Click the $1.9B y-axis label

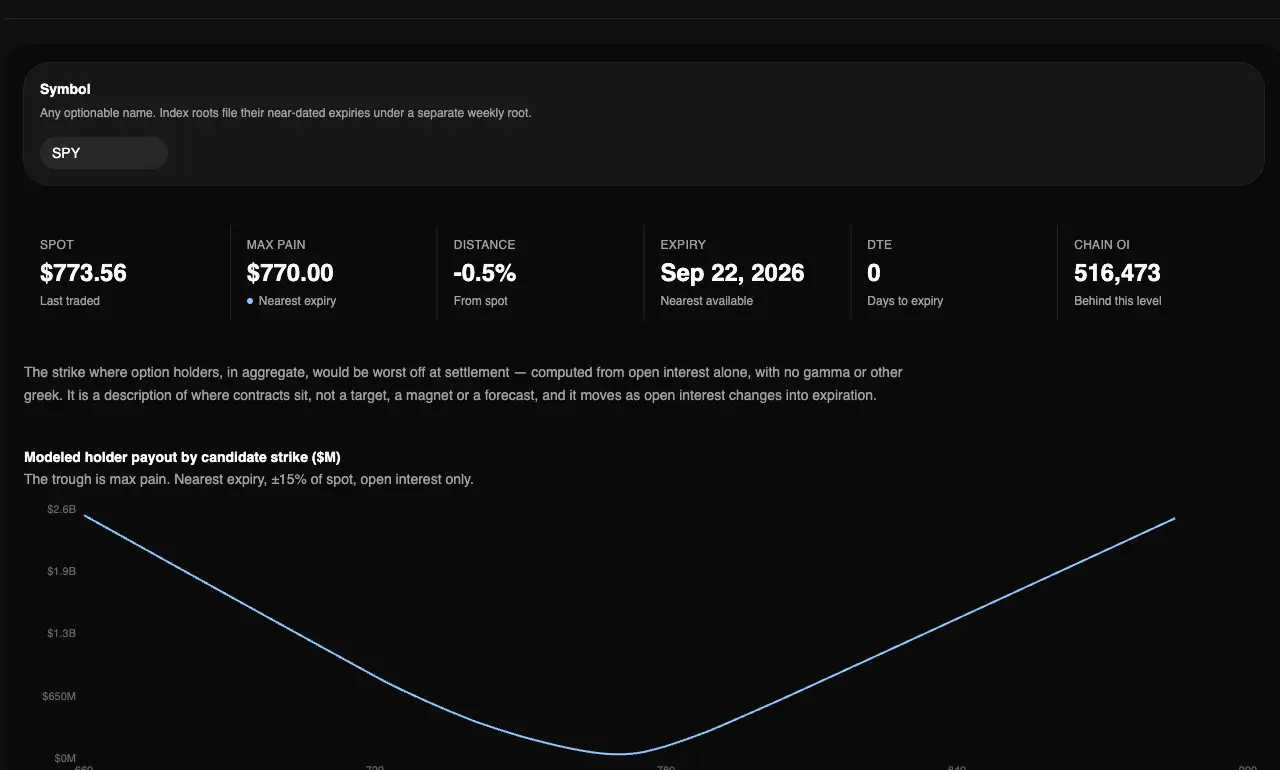pyautogui.click(x=62, y=571)
